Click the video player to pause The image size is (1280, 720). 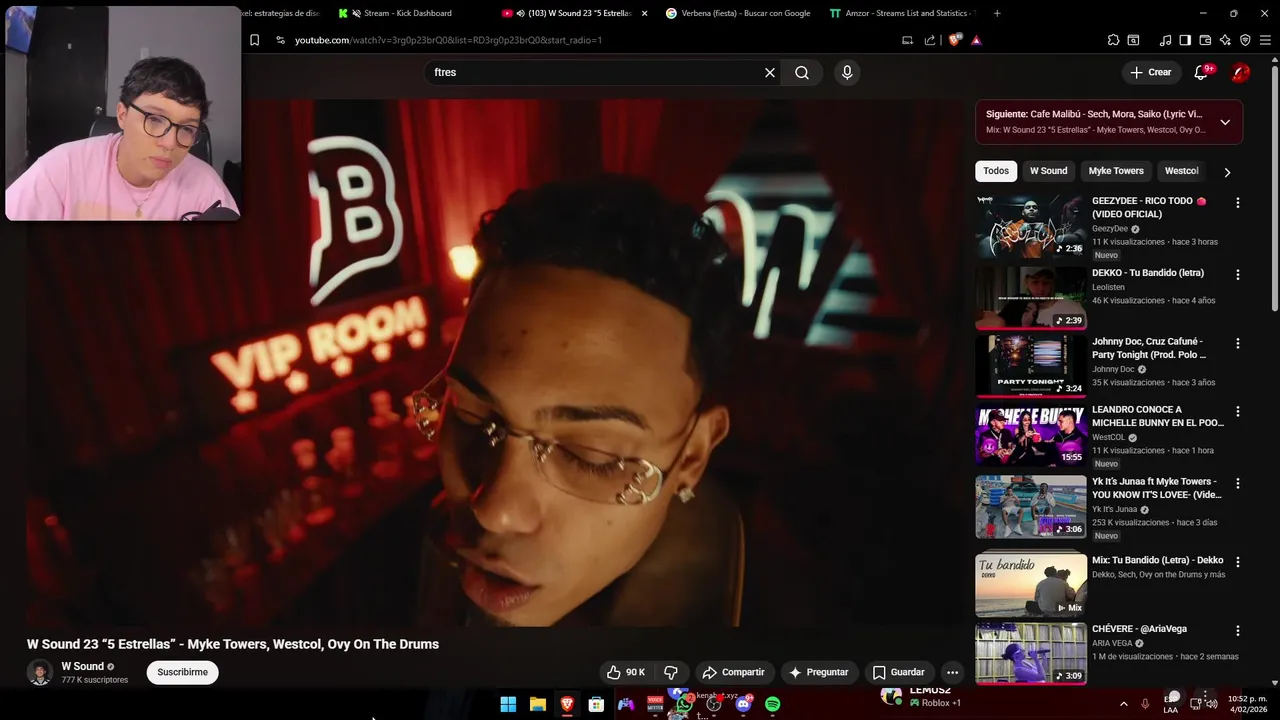(x=496, y=362)
